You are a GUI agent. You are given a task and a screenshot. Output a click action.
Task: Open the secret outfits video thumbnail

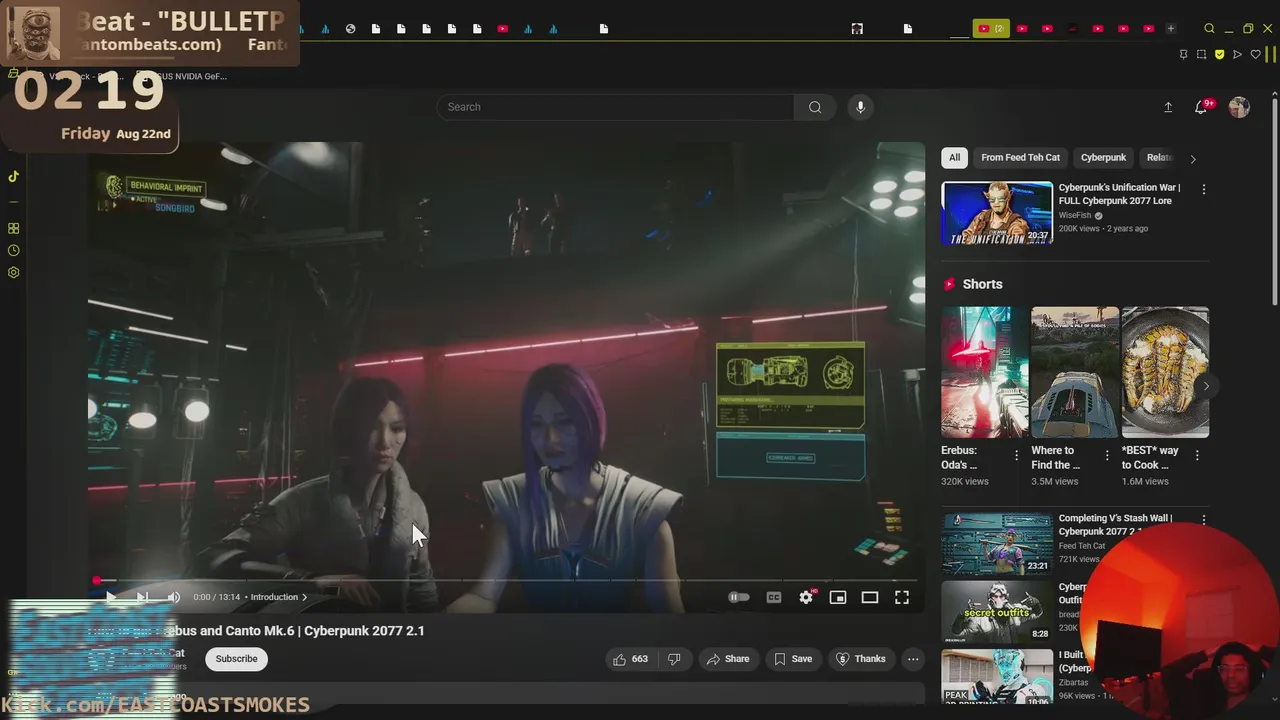click(x=997, y=612)
